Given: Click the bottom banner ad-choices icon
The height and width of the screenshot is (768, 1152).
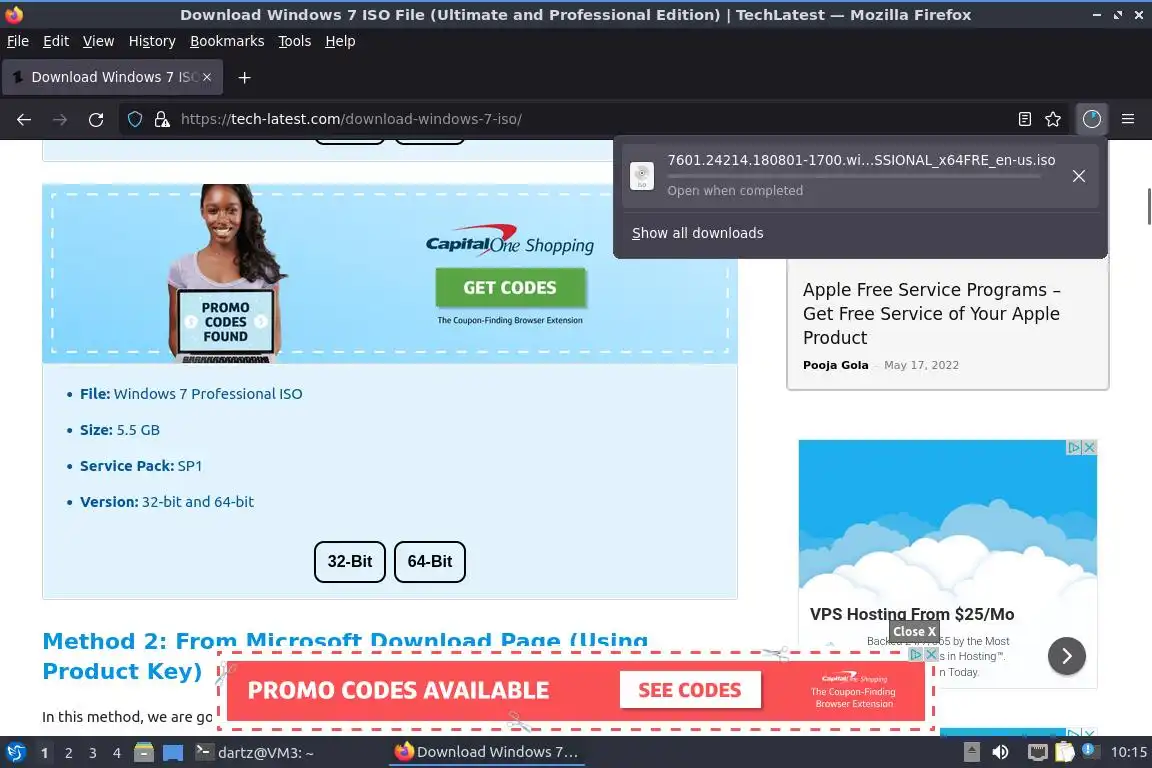Looking at the screenshot, I should pos(915,654).
